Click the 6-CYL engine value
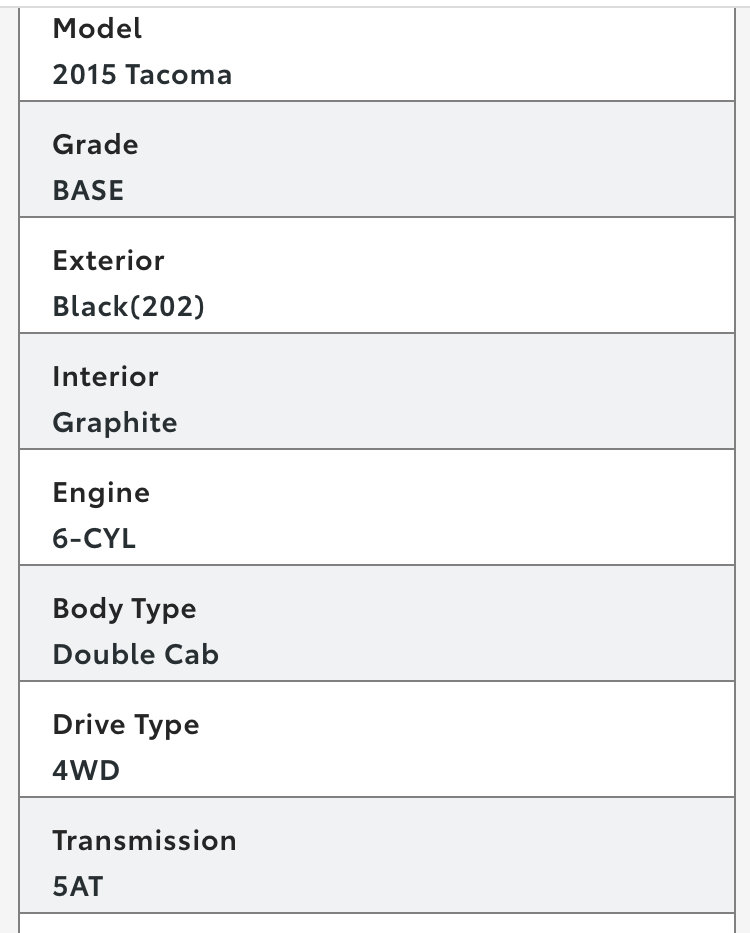This screenshot has width=750, height=933. tap(94, 538)
